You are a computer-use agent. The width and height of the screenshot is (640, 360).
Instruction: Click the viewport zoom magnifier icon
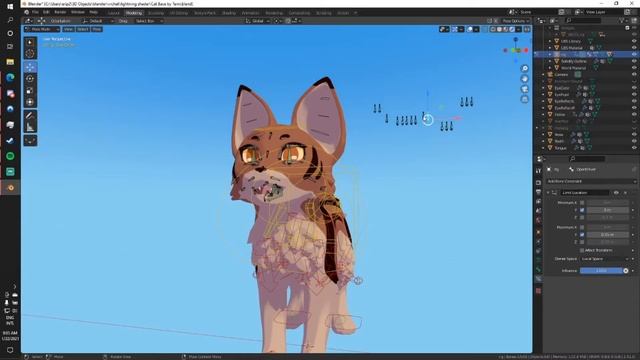pos(525,69)
